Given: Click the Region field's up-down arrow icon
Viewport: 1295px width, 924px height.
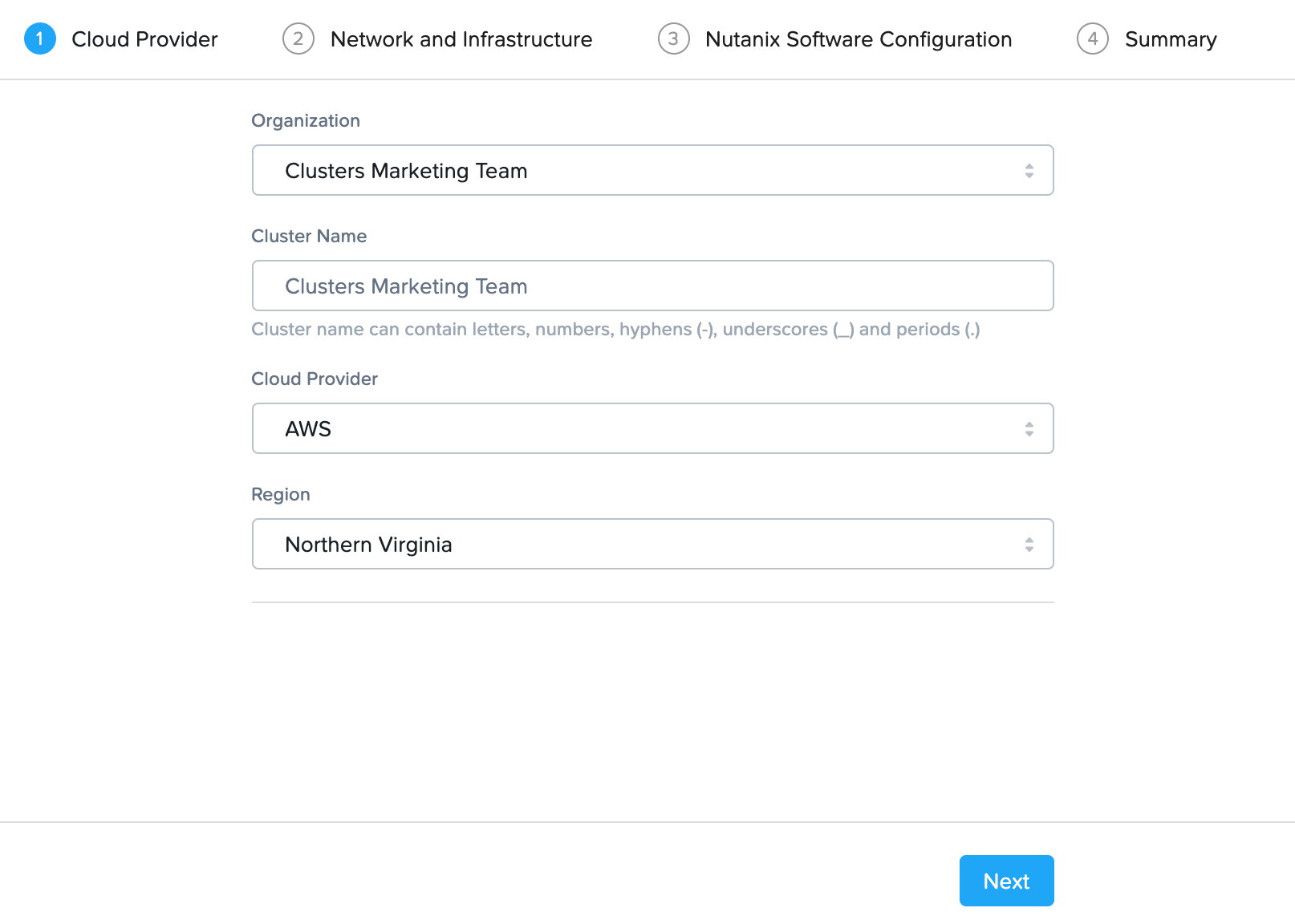Looking at the screenshot, I should click(1029, 545).
